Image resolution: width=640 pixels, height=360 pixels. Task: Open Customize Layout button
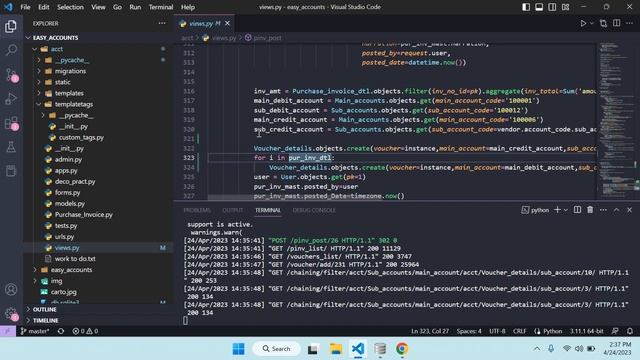point(565,7)
